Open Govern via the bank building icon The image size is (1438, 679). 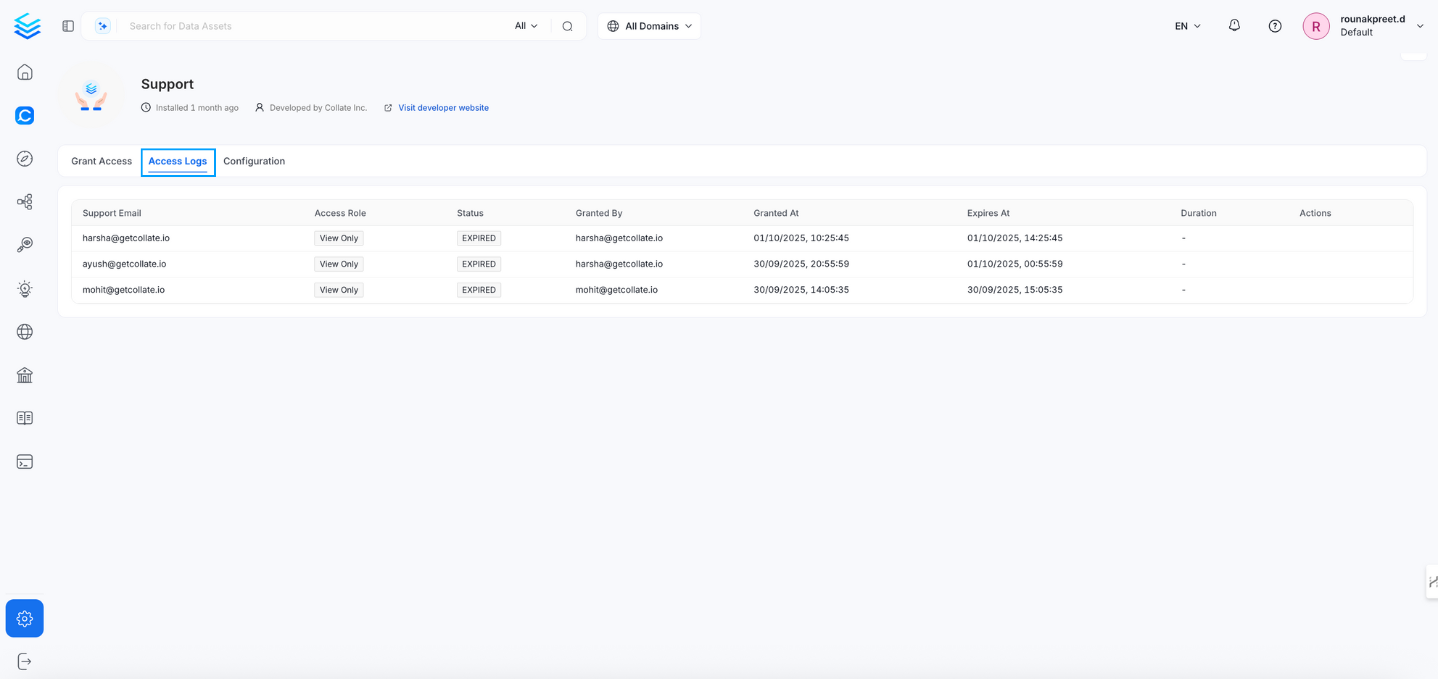(x=25, y=375)
